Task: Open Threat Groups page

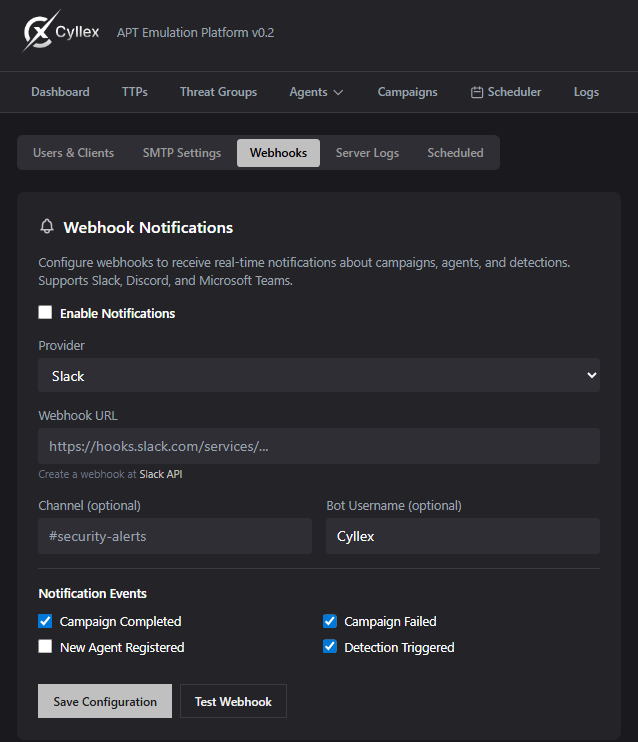Action: [218, 92]
